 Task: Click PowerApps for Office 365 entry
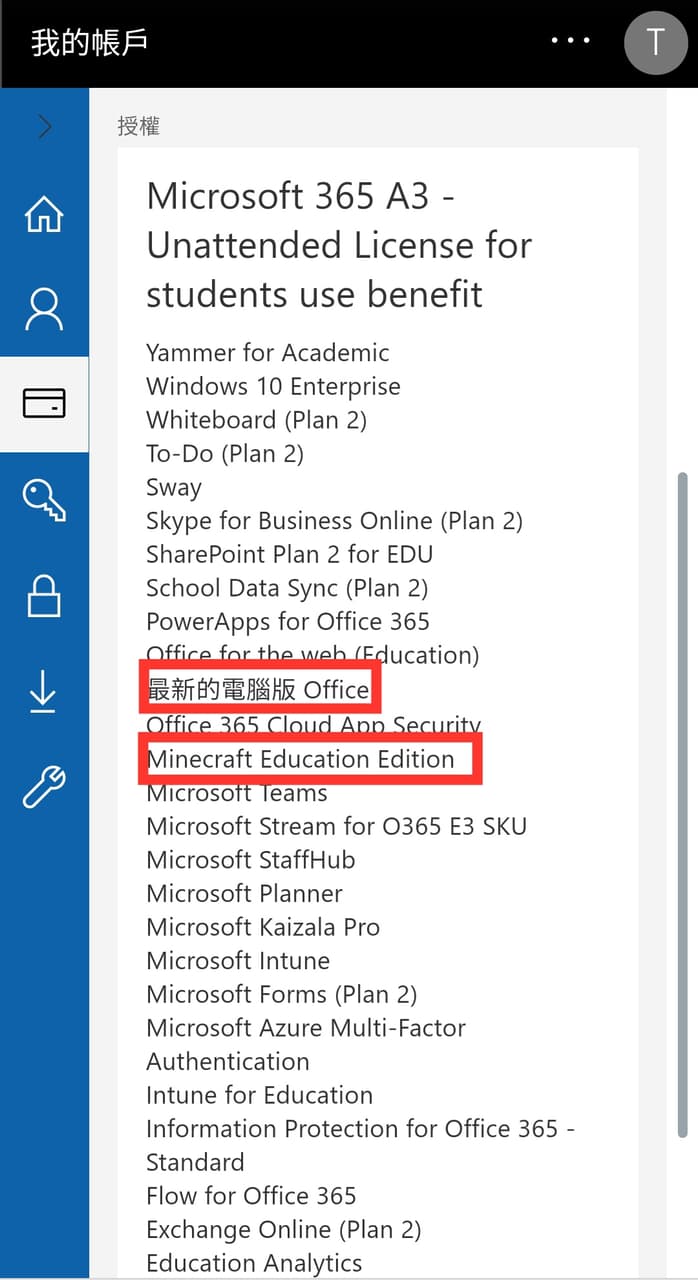pos(288,622)
